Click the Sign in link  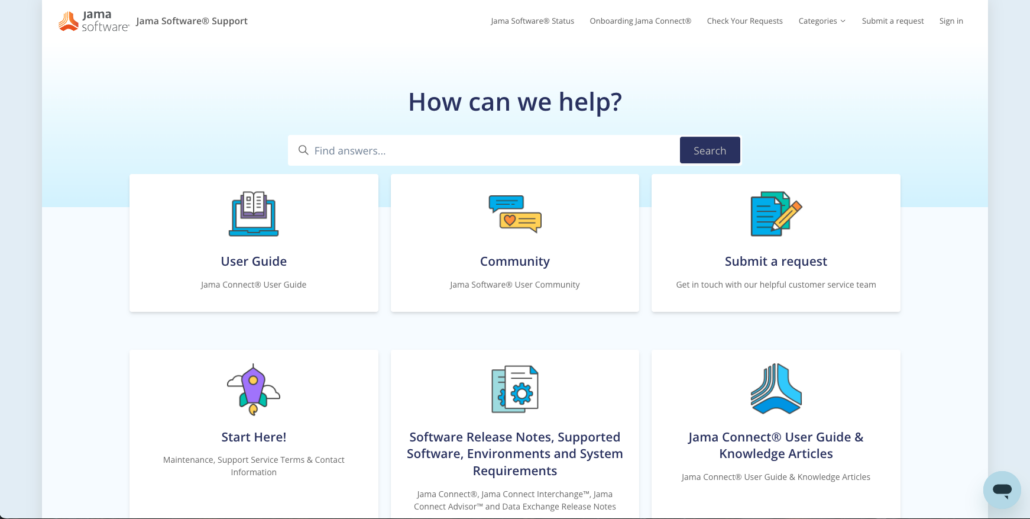(x=951, y=21)
